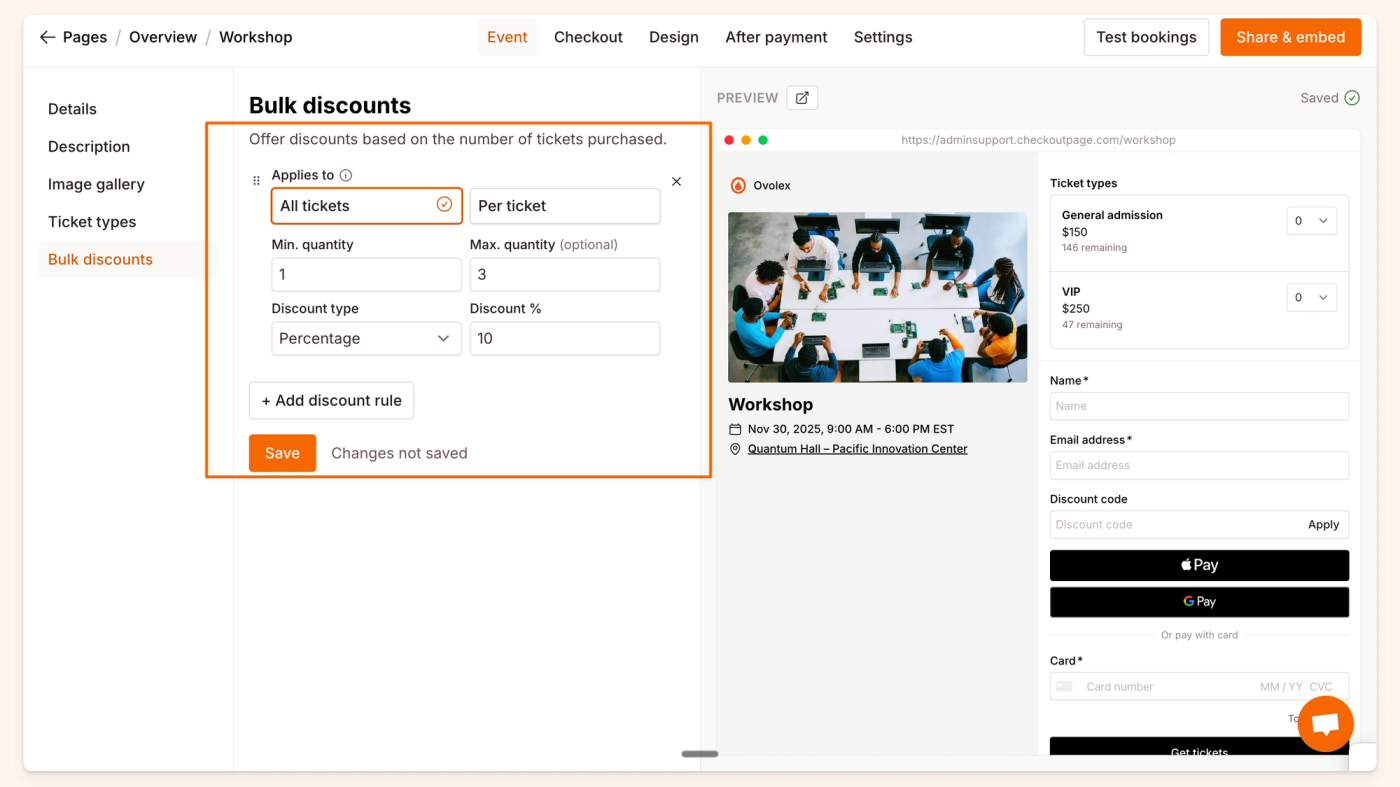Click the MM / YY expiry placeholder
The image size is (1400, 787).
pos(1281,687)
